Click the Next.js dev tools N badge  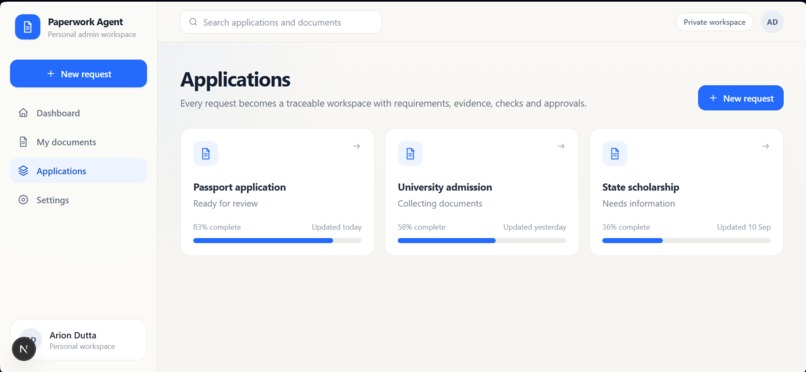point(24,349)
